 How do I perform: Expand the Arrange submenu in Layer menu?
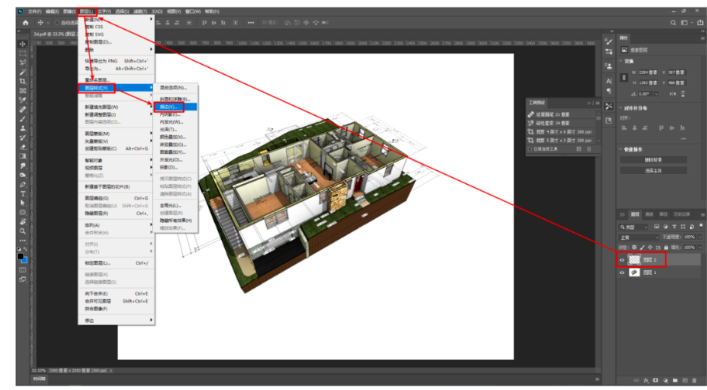click(x=117, y=225)
